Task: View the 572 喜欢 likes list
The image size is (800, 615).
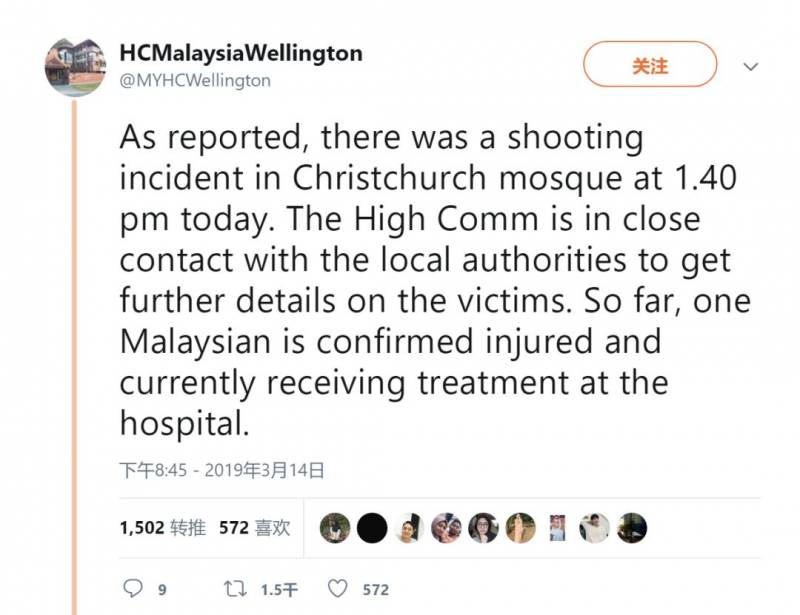Action: (255, 528)
